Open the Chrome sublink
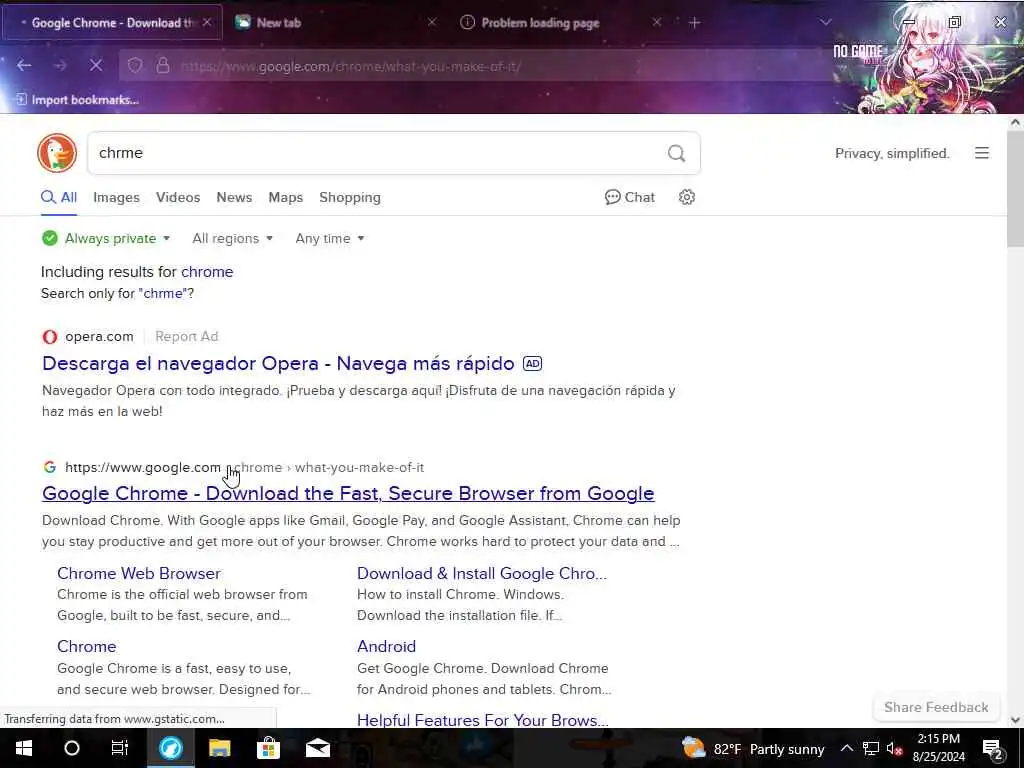Screen dimensions: 1024x768 (x=86, y=646)
